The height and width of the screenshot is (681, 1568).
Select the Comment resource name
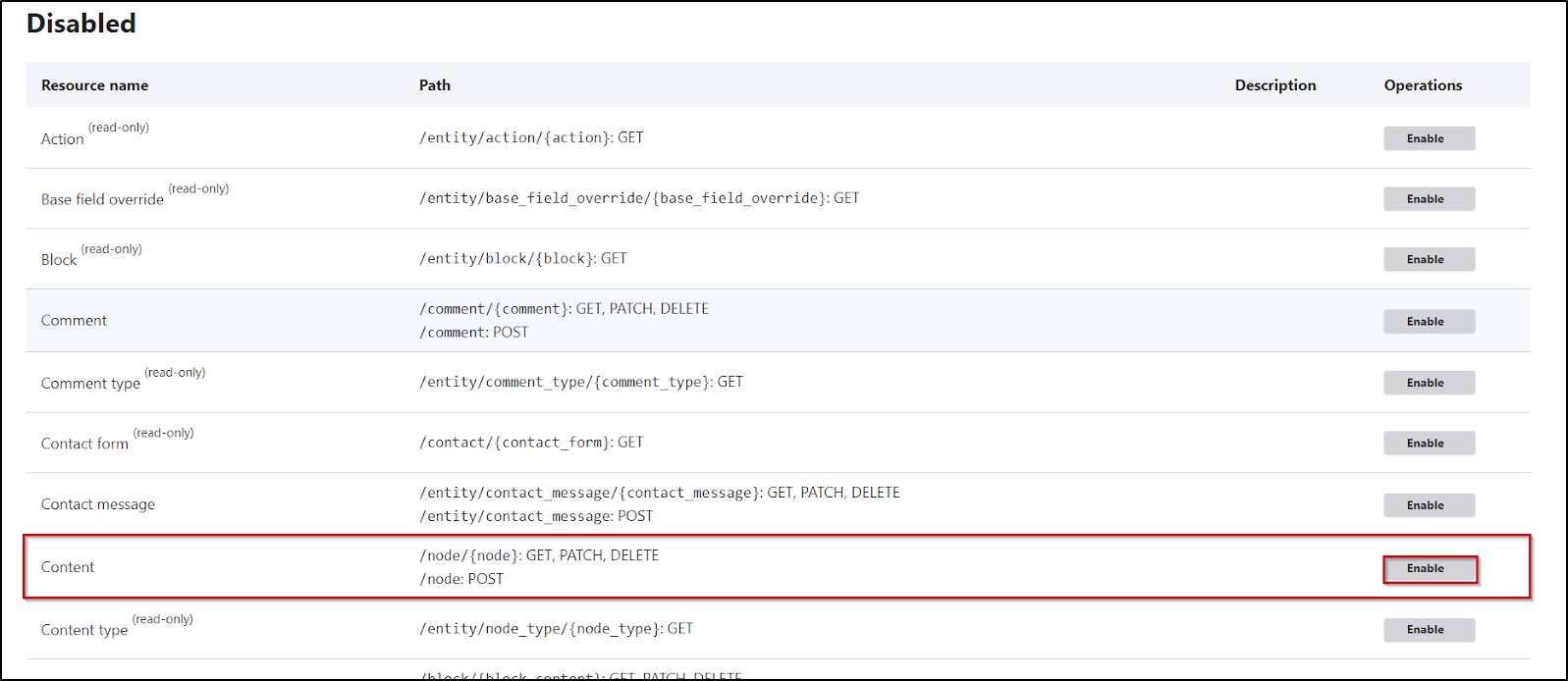click(x=74, y=321)
